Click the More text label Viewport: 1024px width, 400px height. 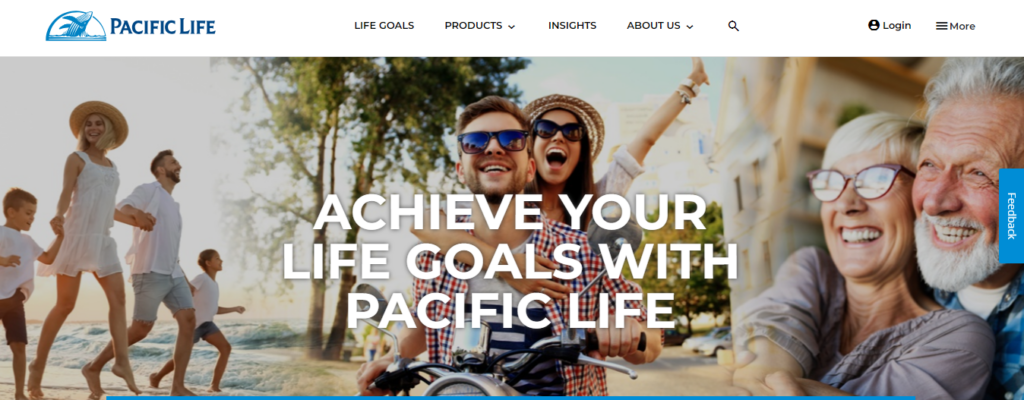coord(962,26)
